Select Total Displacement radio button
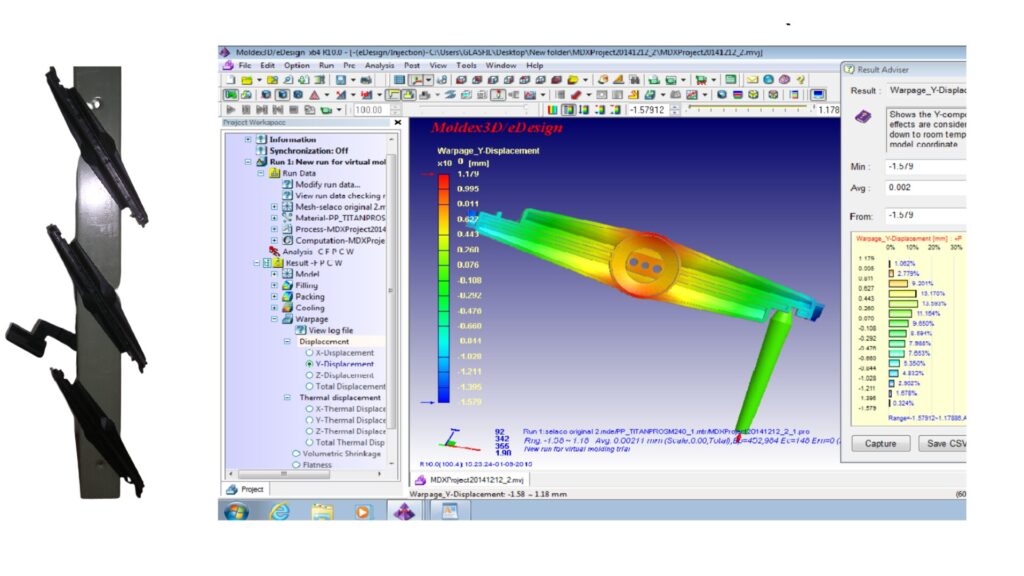The image size is (1024, 576). click(x=309, y=386)
